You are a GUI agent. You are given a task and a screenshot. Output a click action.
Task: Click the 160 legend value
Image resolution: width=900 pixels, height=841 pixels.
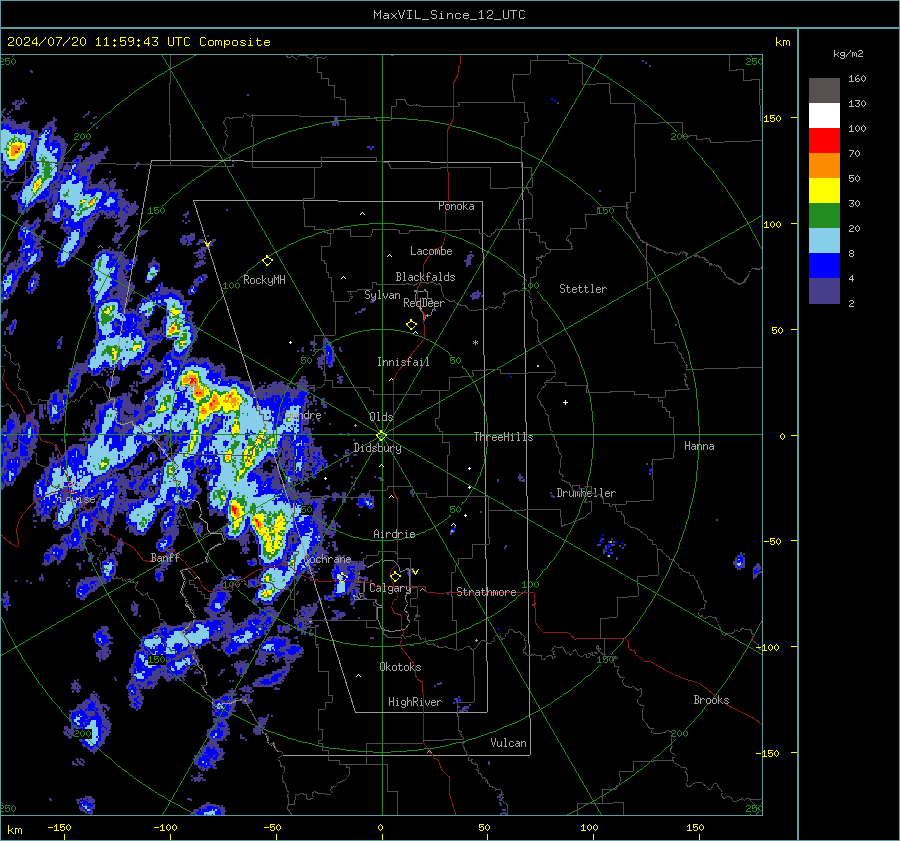(x=857, y=79)
